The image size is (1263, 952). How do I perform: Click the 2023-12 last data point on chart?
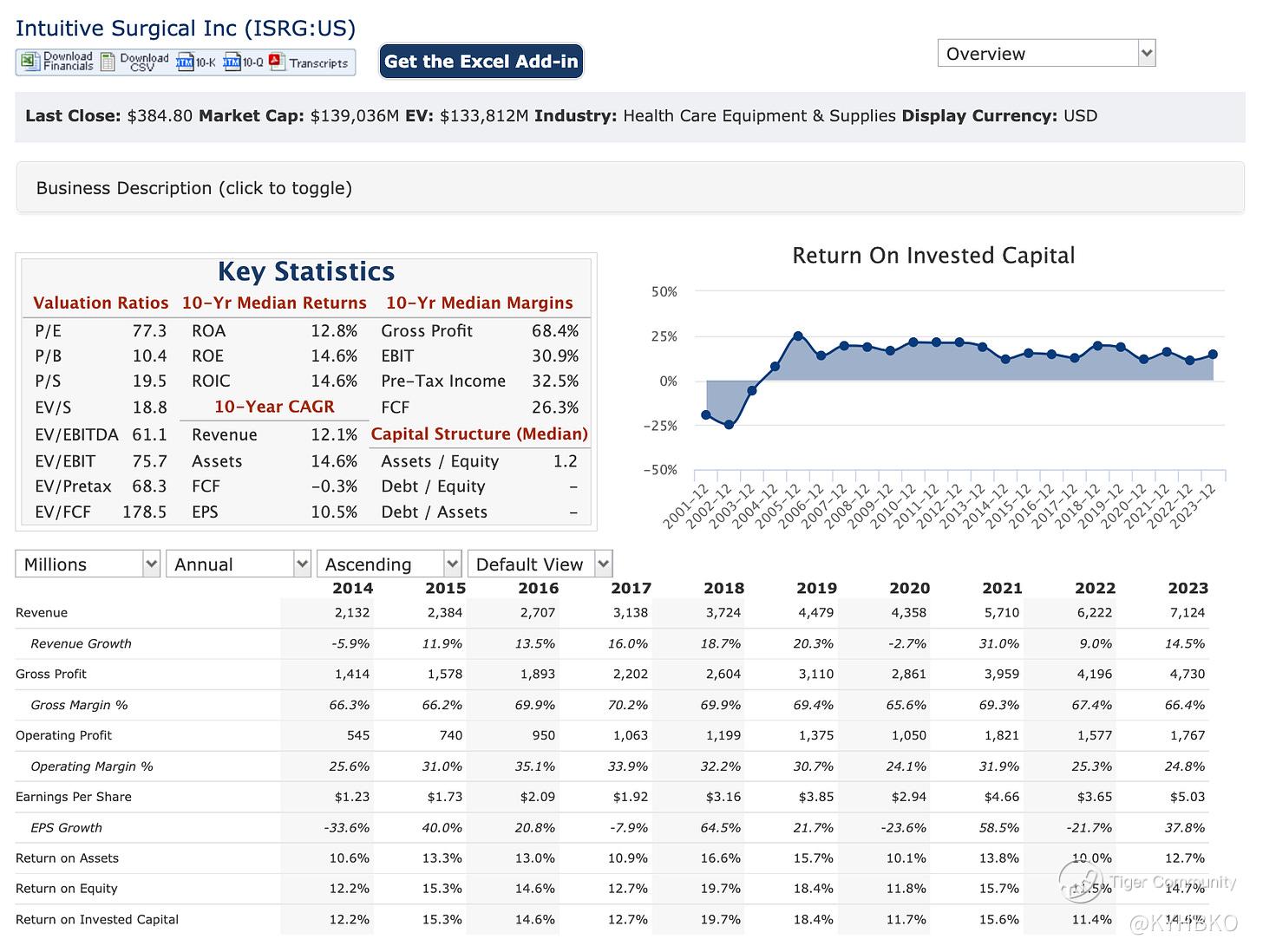pyautogui.click(x=1213, y=355)
